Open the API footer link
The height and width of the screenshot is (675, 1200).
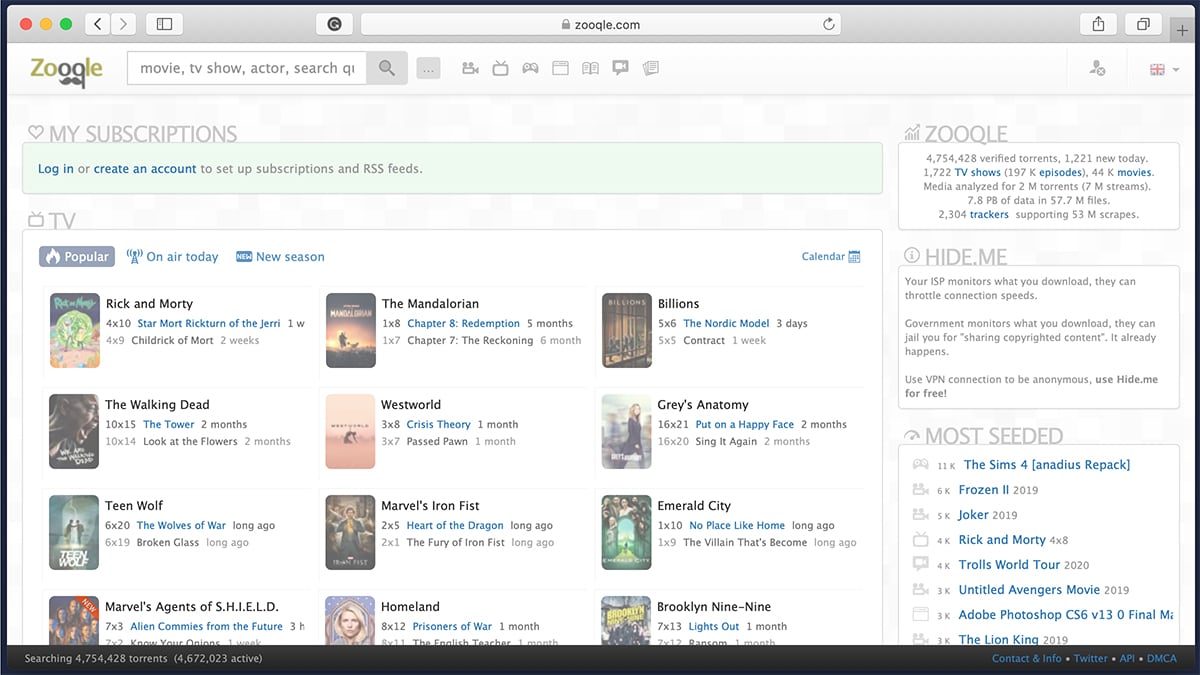pos(1127,659)
